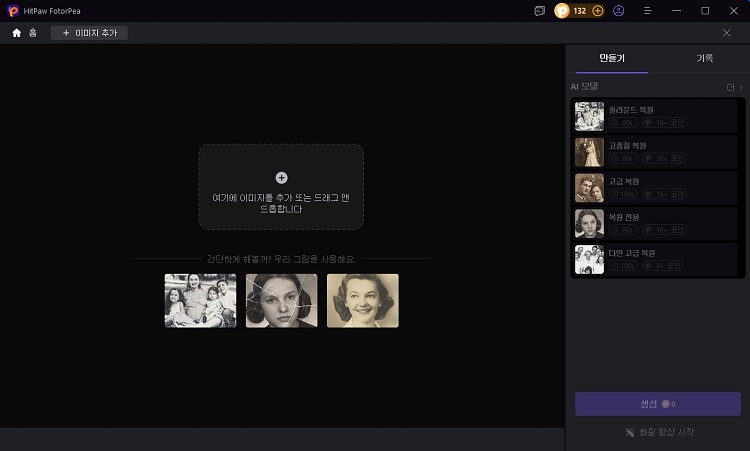Add more coins with the plus icon

pyautogui.click(x=597, y=11)
